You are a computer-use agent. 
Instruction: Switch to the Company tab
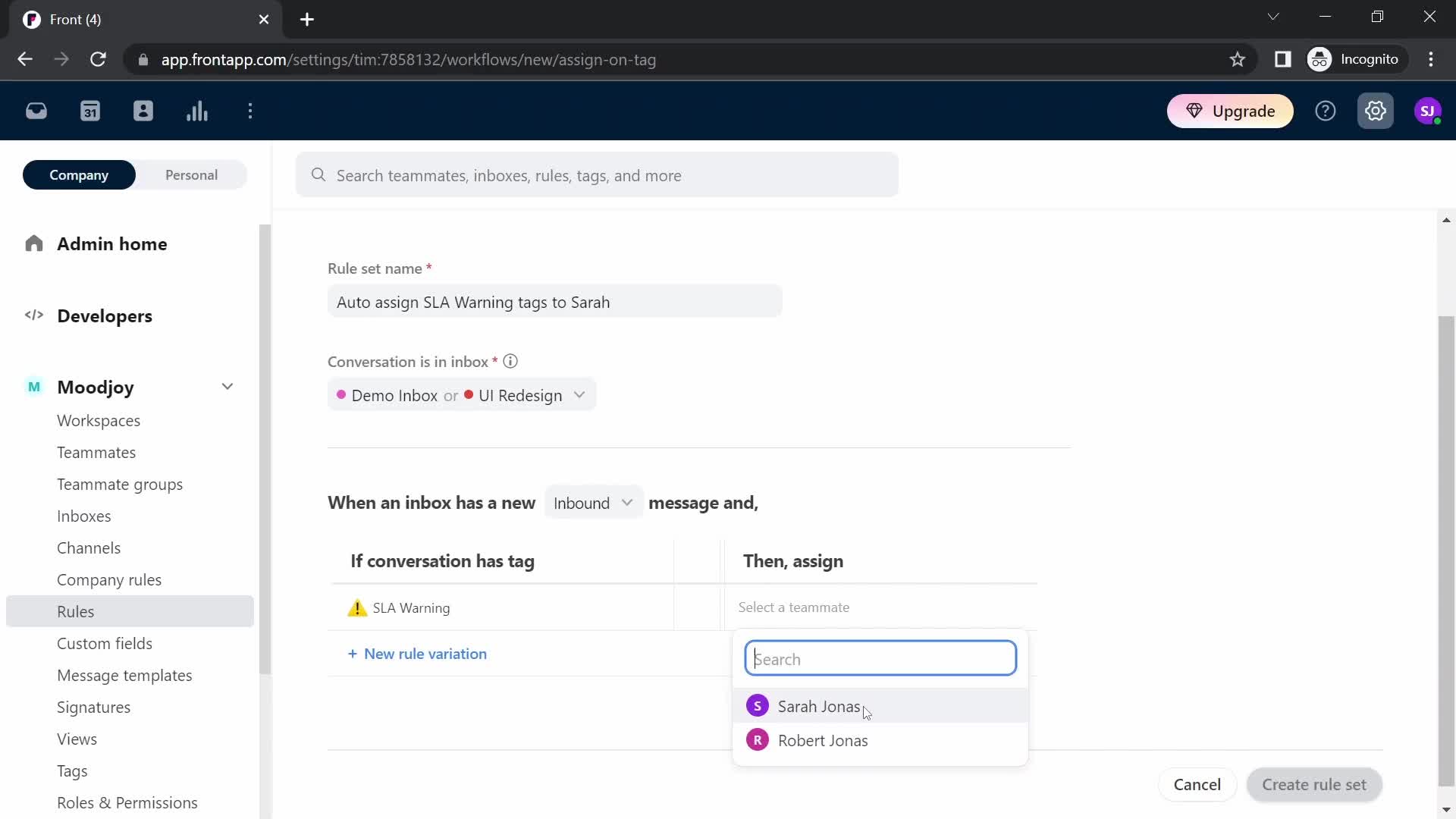click(x=80, y=175)
